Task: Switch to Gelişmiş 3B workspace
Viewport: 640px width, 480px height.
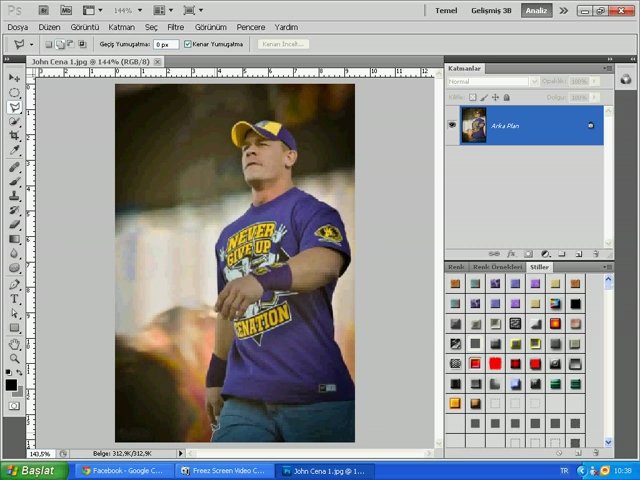Action: (x=491, y=11)
